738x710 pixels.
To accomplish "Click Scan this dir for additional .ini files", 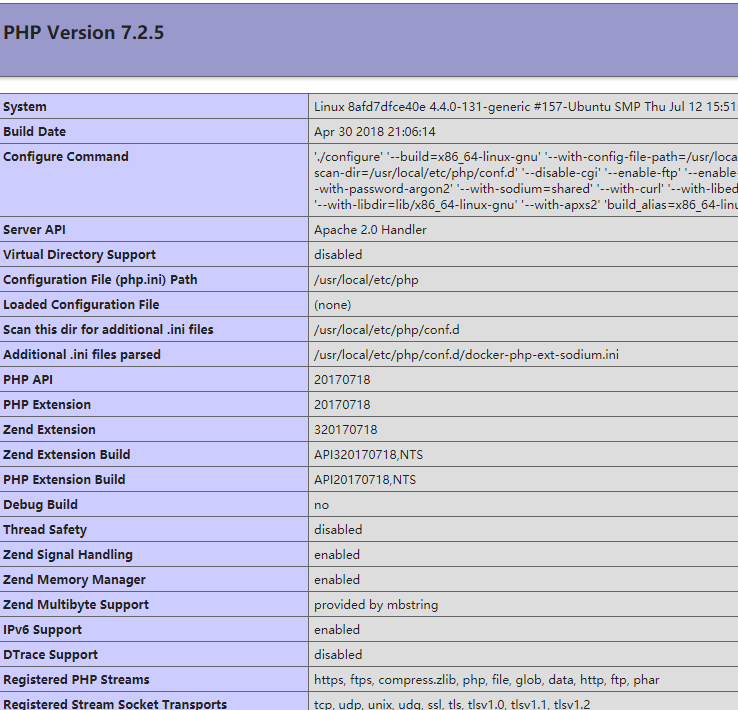I will [x=108, y=329].
